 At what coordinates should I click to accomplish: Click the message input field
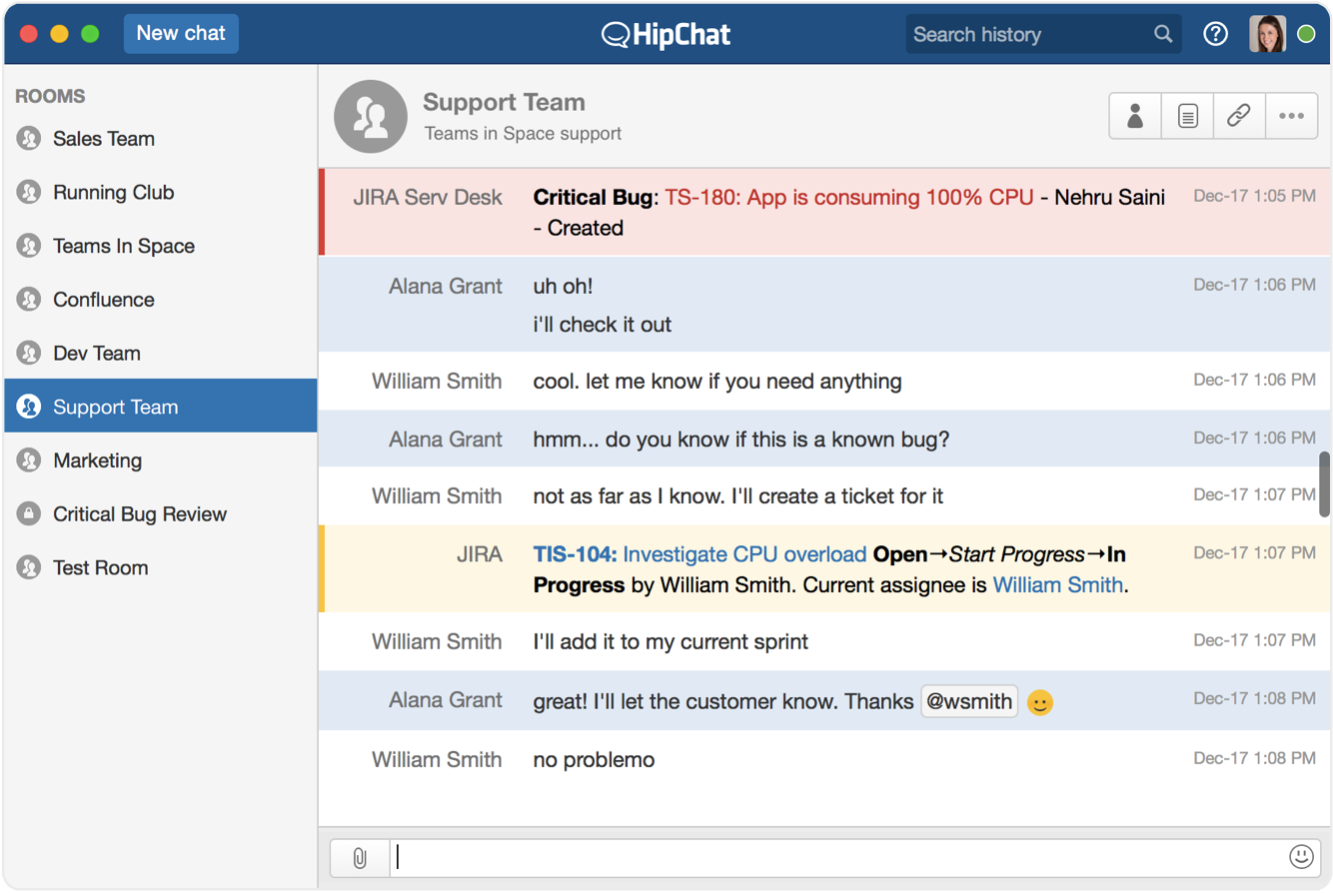pyautogui.click(x=837, y=857)
